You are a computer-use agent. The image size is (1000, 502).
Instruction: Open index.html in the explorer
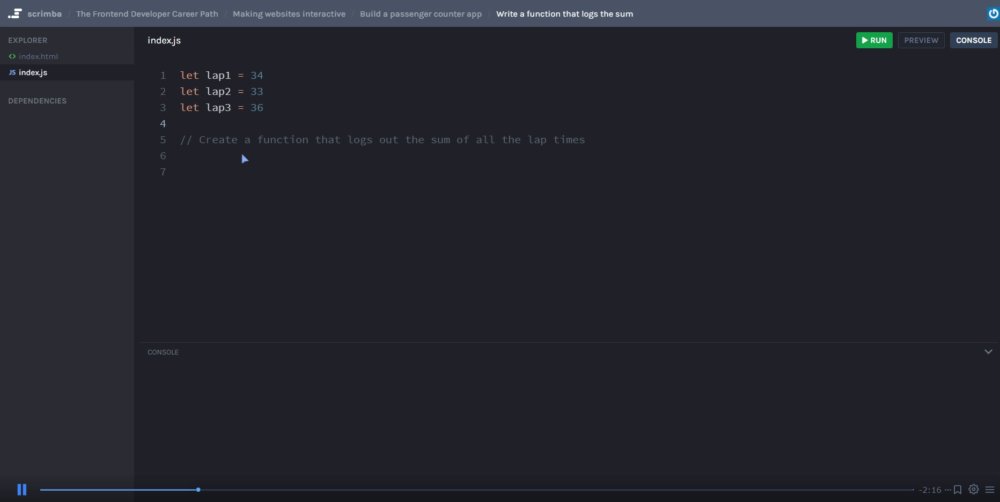click(x=38, y=56)
